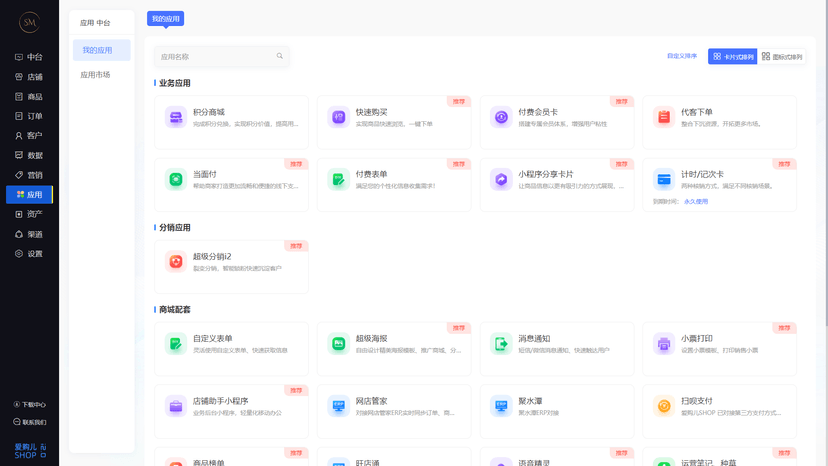Open the 计时/记次卡 app icon
828x466 pixels.
point(664,179)
